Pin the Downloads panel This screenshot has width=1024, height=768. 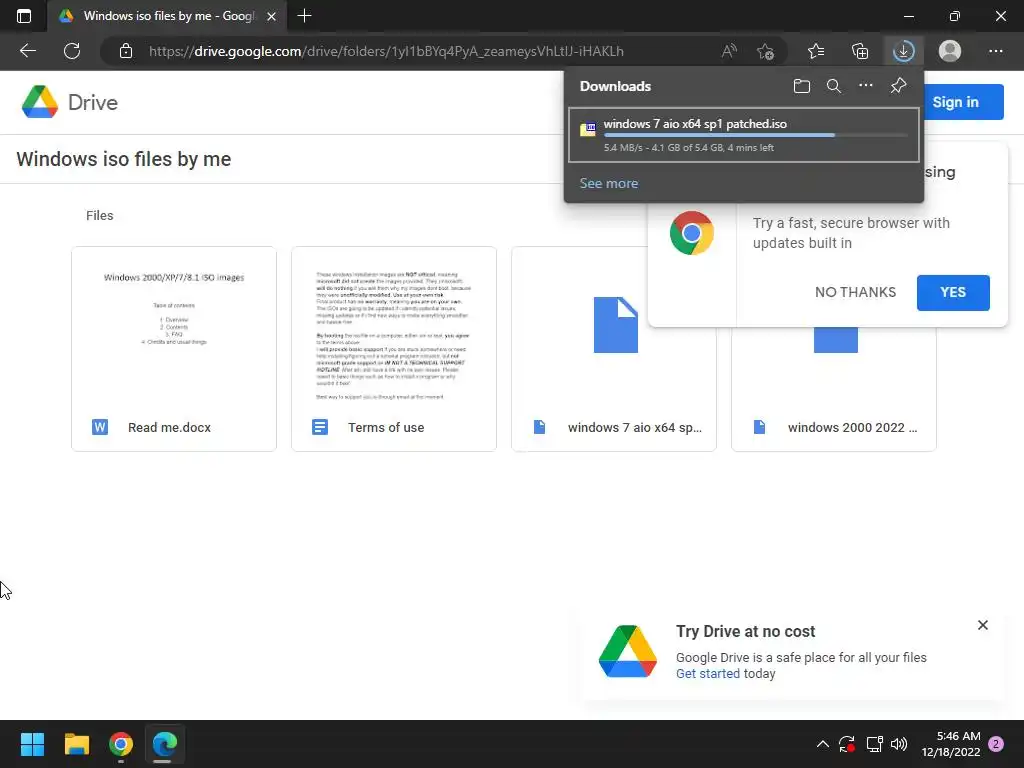(x=899, y=86)
